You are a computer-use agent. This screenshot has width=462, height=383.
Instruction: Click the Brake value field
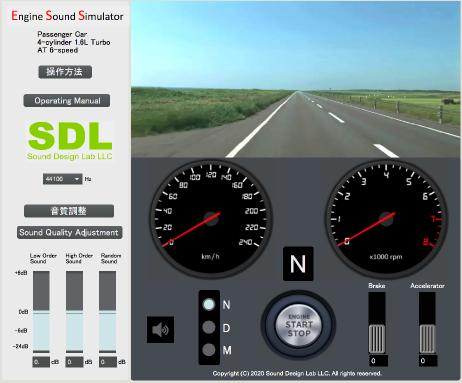tap(379, 361)
